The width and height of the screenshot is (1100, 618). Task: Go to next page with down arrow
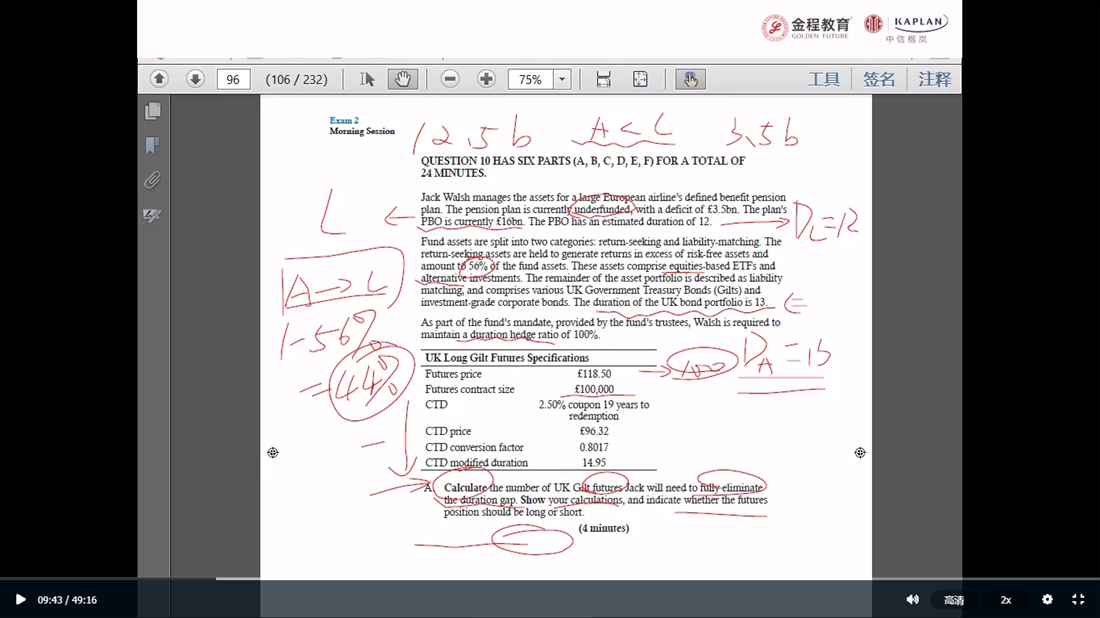pyautogui.click(x=195, y=79)
